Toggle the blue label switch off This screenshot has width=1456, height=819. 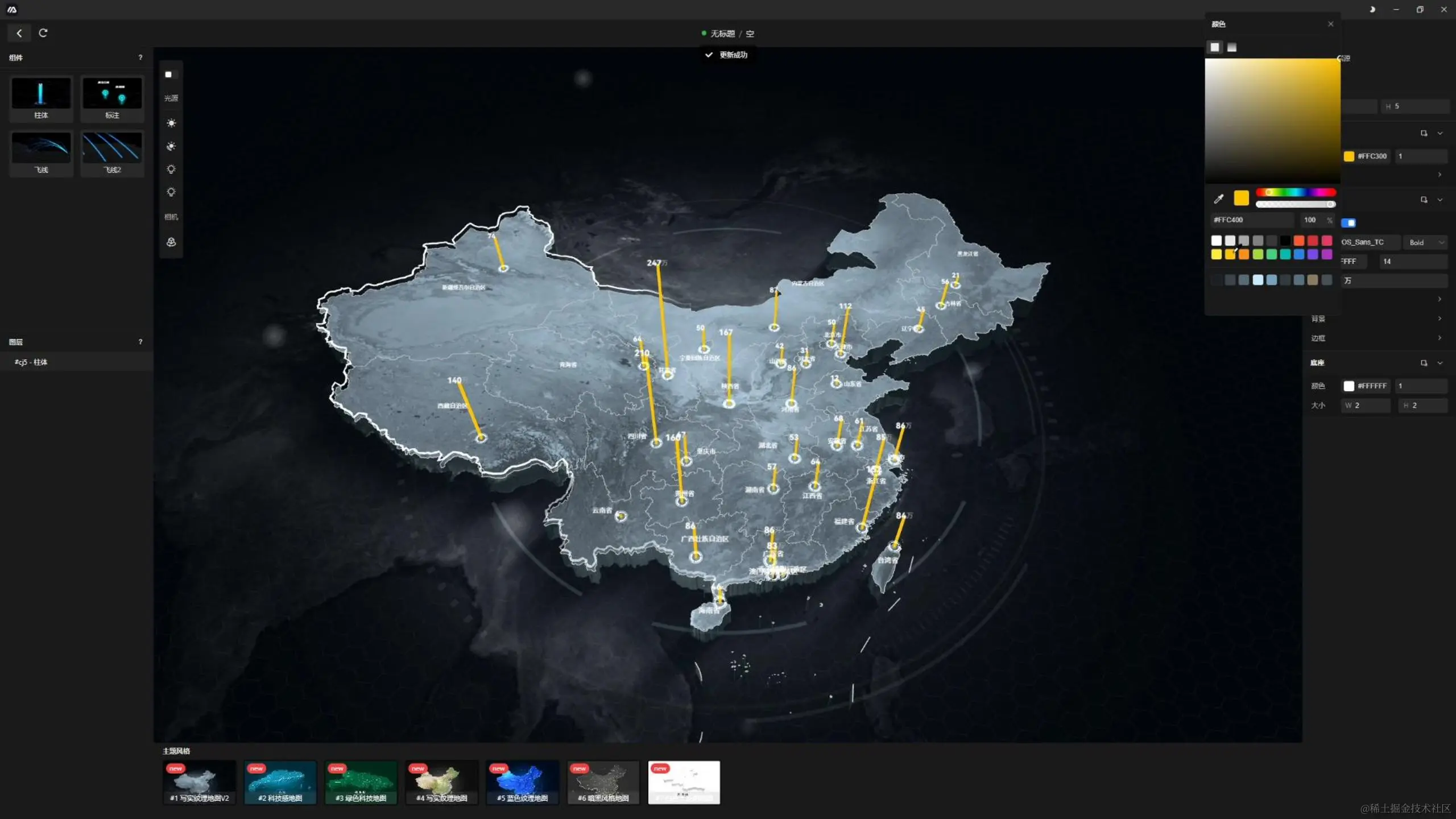[1349, 223]
